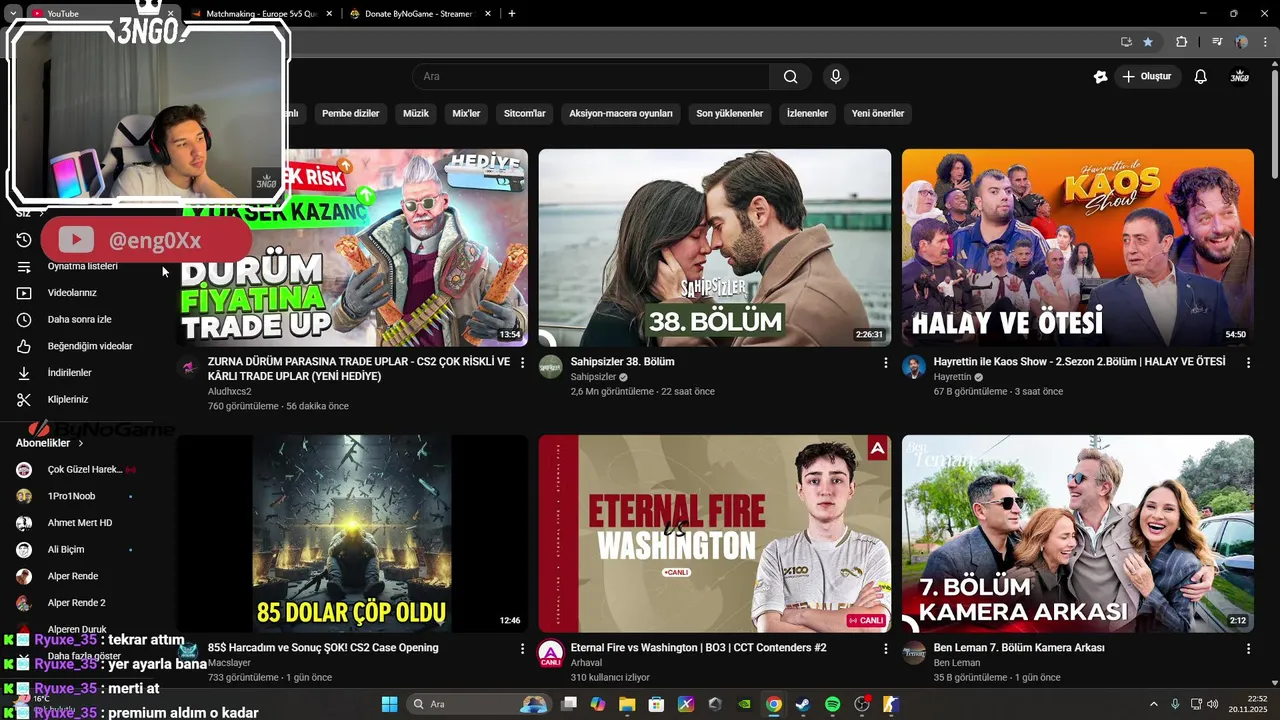Play the Sahipsizler 38. Bölüm thumbnail
1280x720 pixels.
(714, 248)
